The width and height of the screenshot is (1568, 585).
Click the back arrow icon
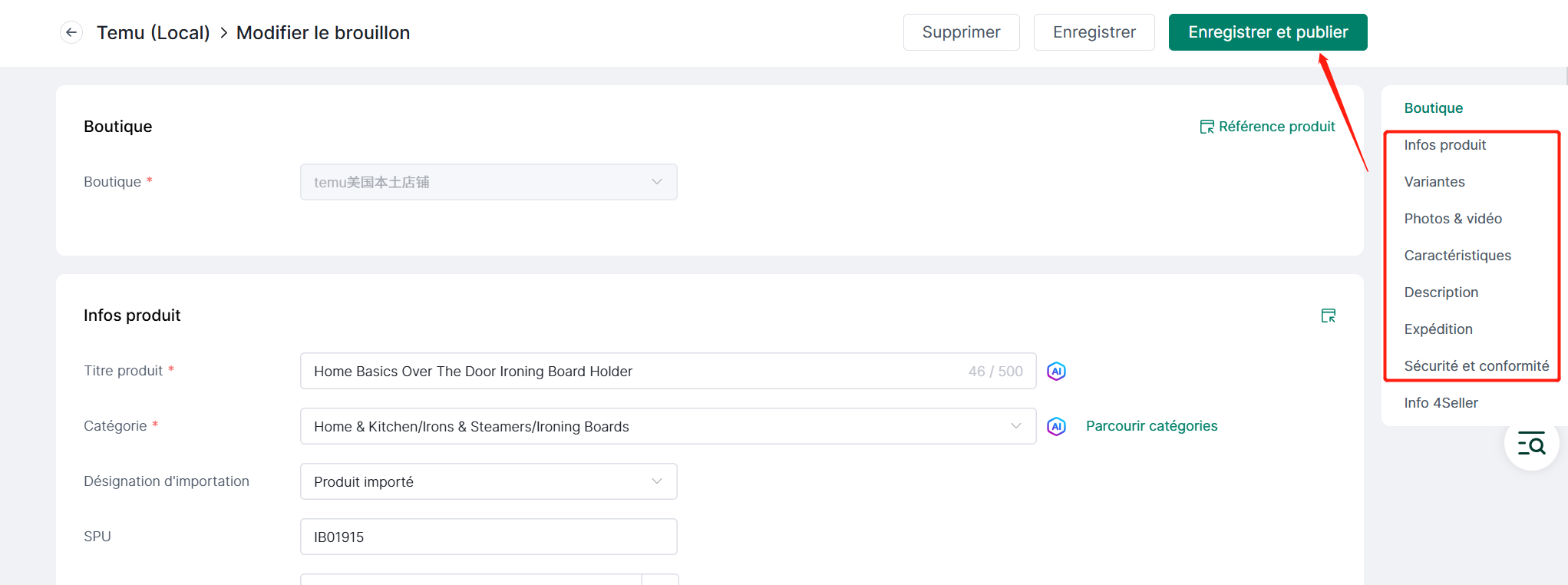71,32
